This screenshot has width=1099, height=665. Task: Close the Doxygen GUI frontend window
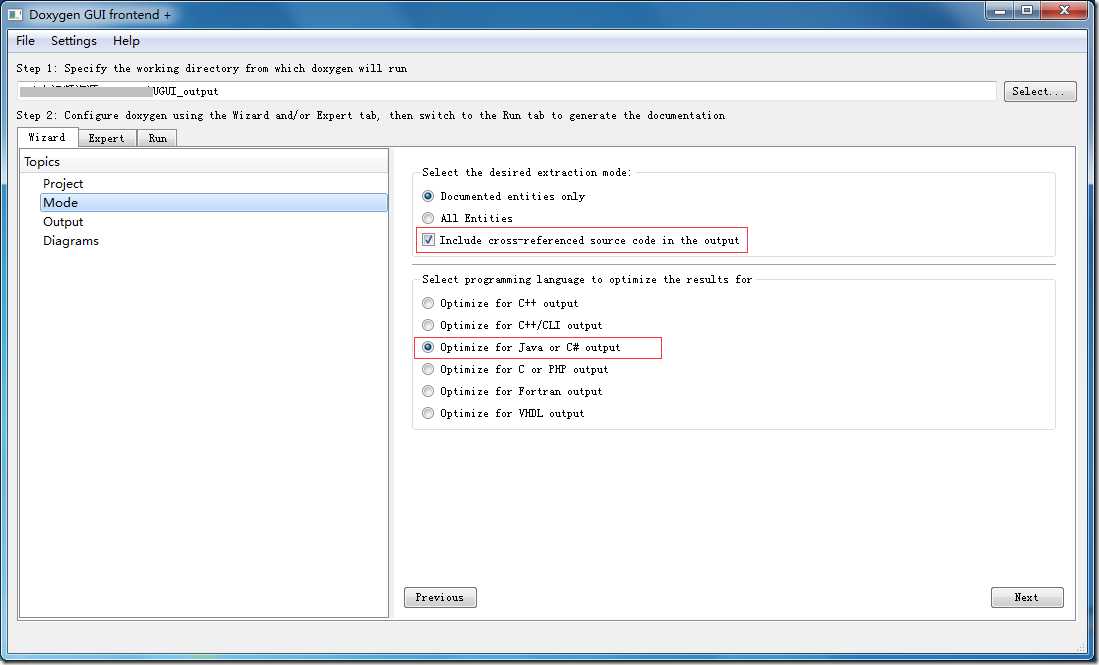pyautogui.click(x=1064, y=11)
